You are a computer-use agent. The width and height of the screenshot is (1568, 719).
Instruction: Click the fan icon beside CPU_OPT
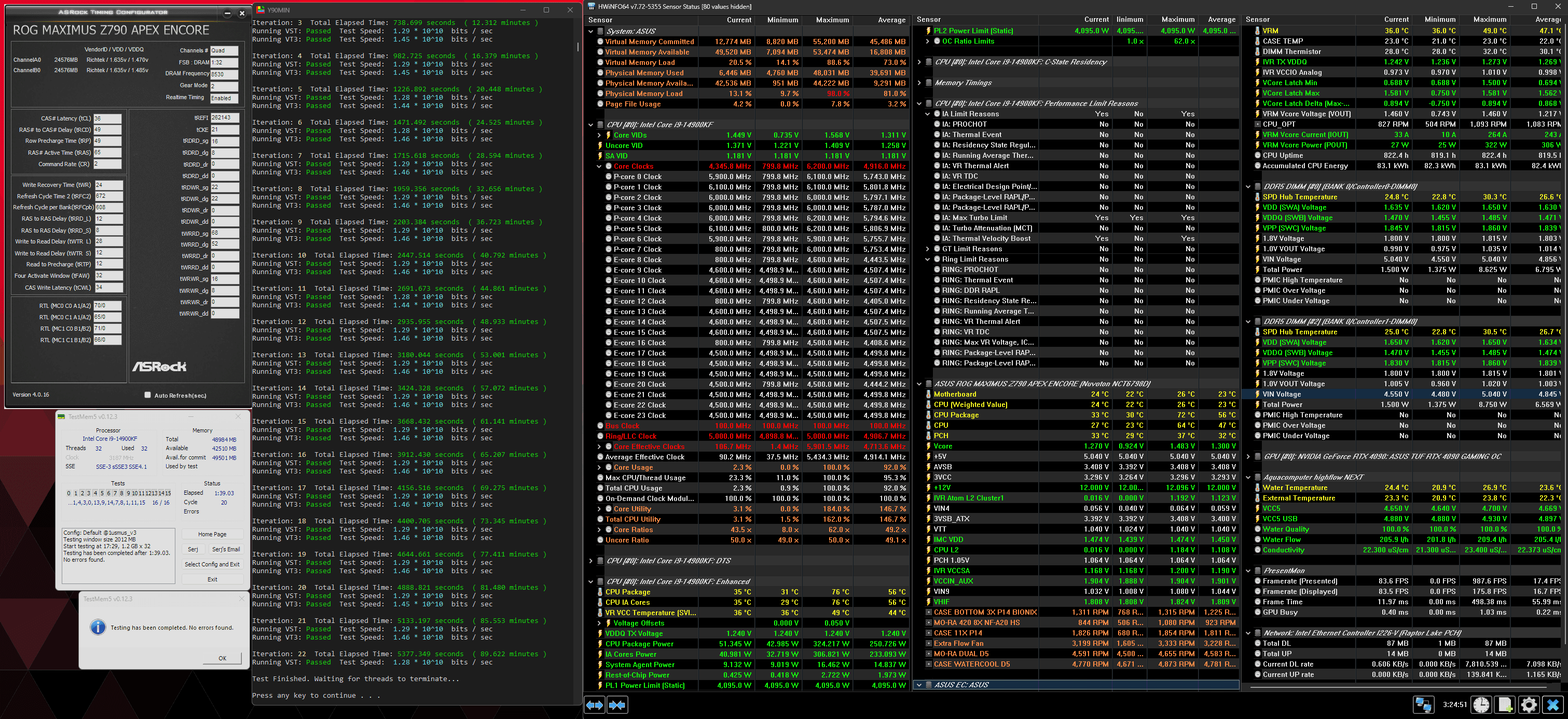tap(1257, 124)
